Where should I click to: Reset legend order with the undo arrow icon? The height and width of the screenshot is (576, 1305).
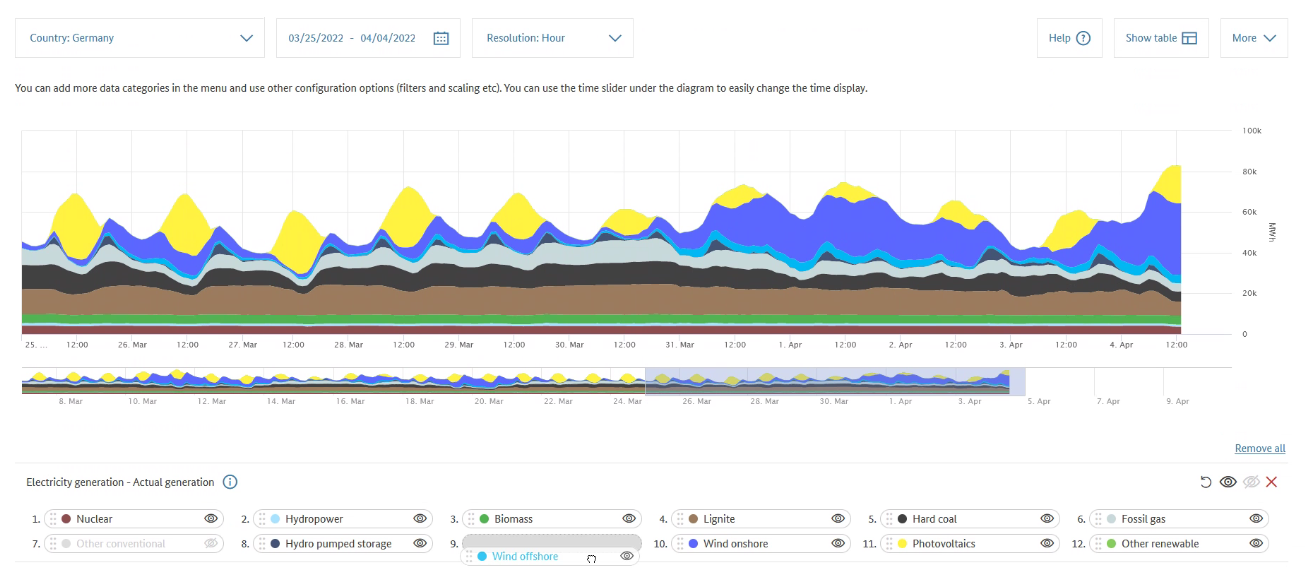point(1206,482)
